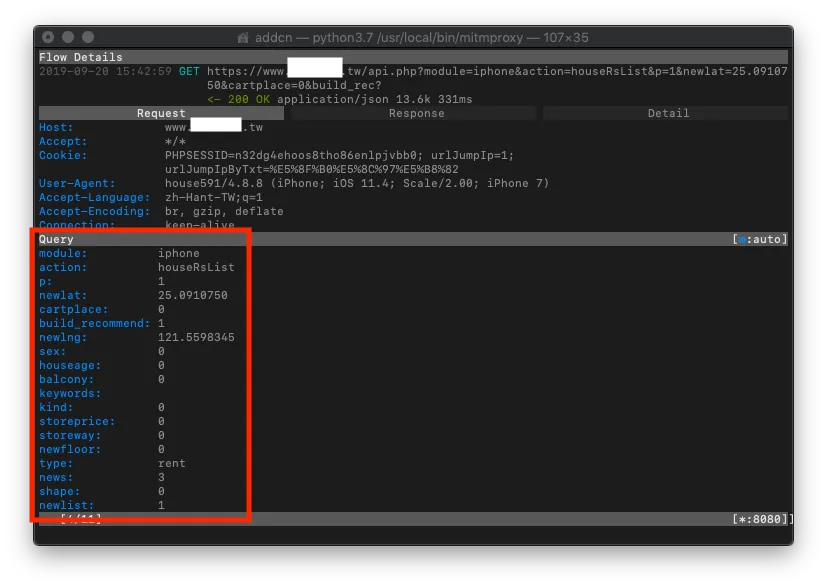The height and width of the screenshot is (587, 827).
Task: Select the module query value iphone
Action: tap(179, 254)
